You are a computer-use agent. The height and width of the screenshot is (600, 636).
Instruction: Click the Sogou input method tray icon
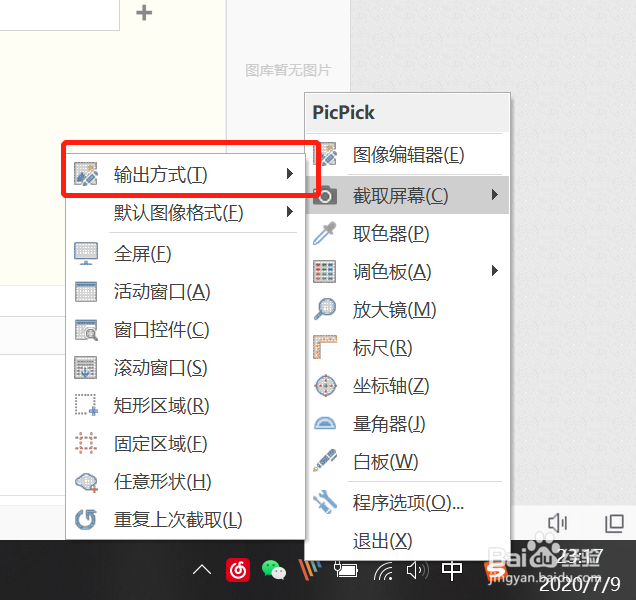tap(496, 572)
